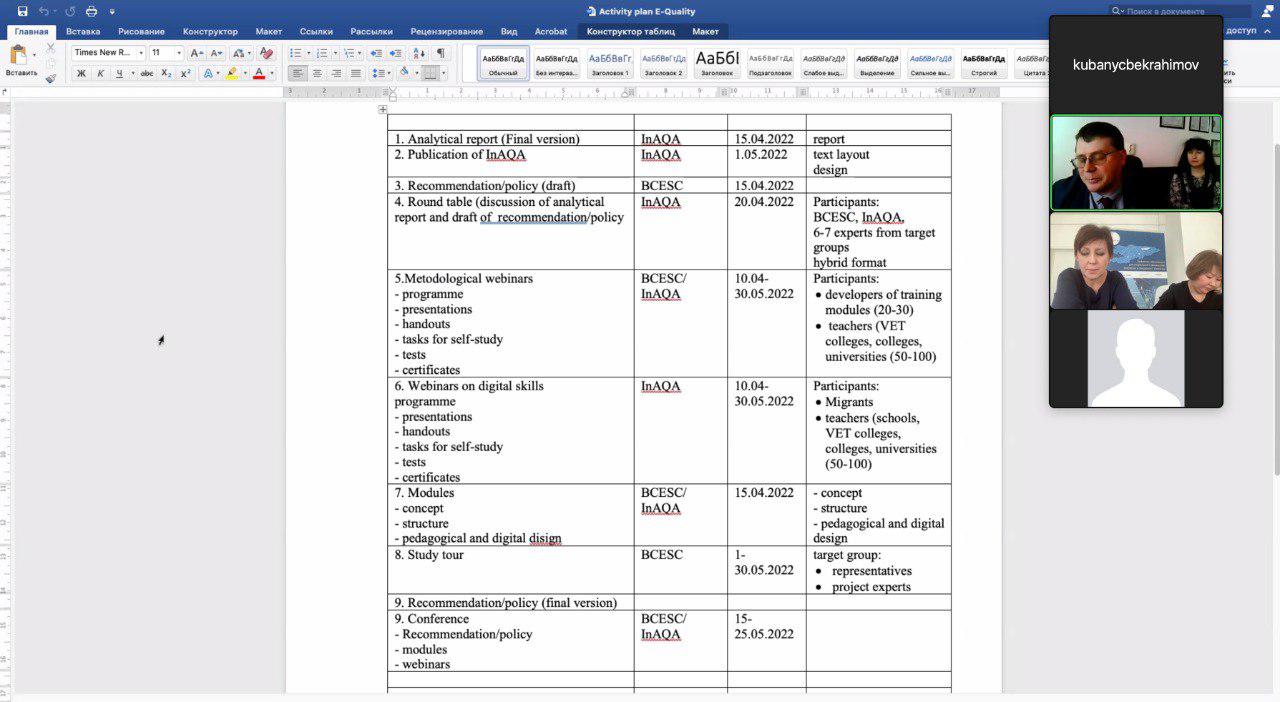Clear all formatting with the eraser icon
Image resolution: width=1280 pixels, height=702 pixels.
(266, 53)
